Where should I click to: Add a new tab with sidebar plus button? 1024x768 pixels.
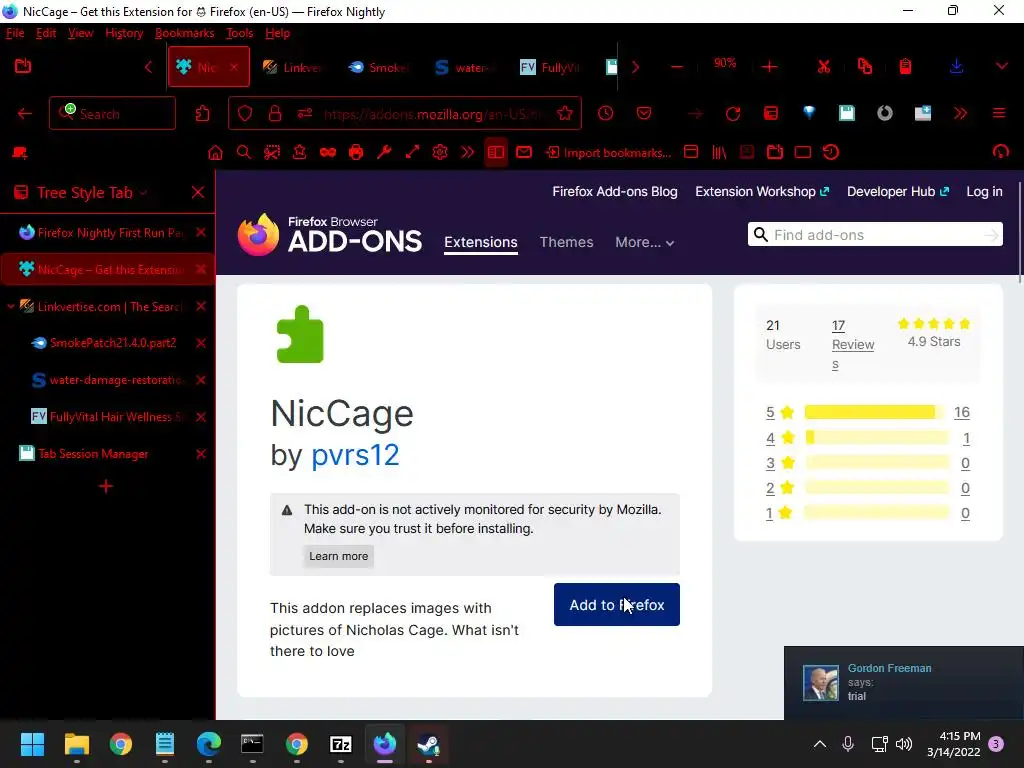tap(106, 486)
